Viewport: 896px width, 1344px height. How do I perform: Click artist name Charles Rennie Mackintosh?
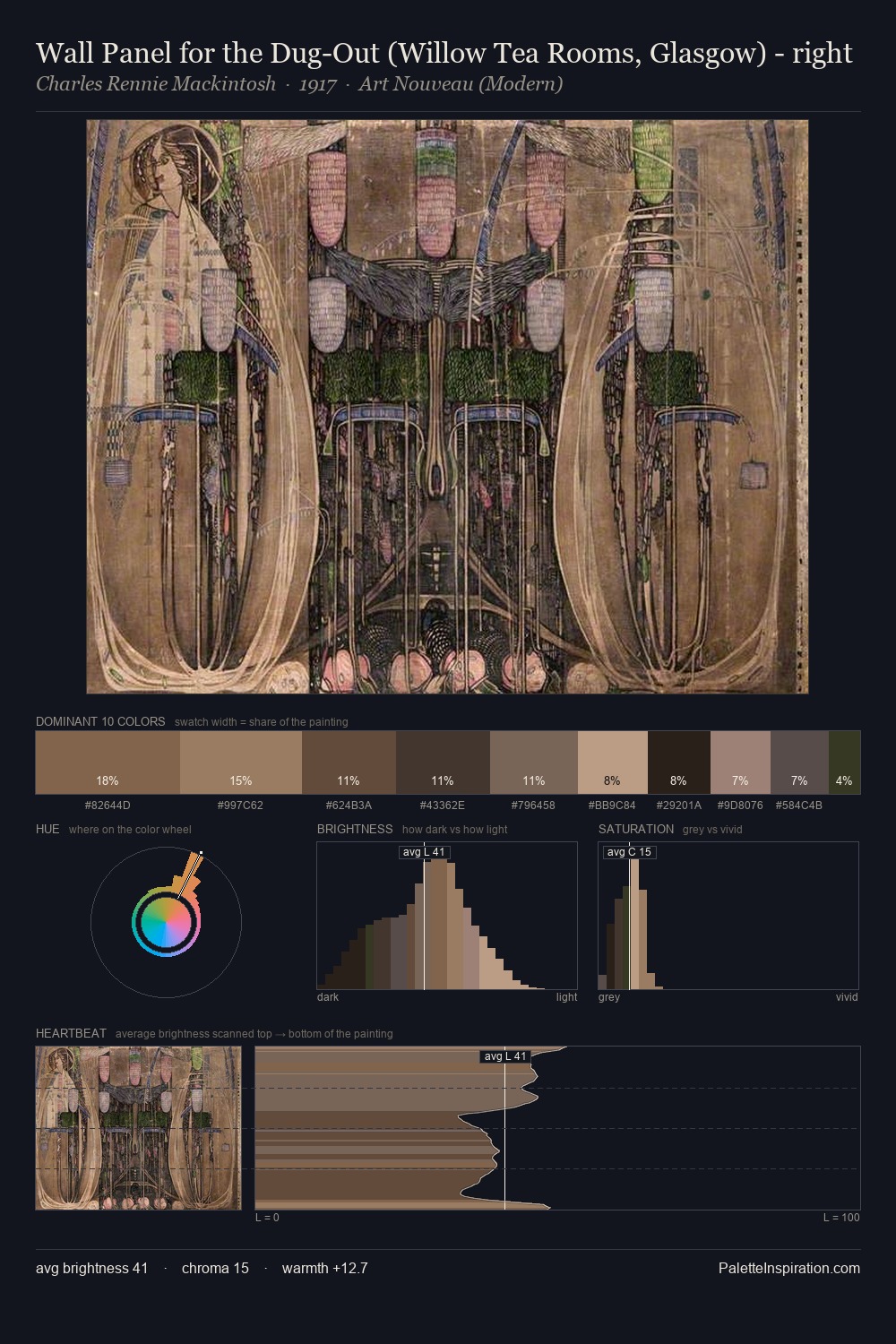coord(156,84)
